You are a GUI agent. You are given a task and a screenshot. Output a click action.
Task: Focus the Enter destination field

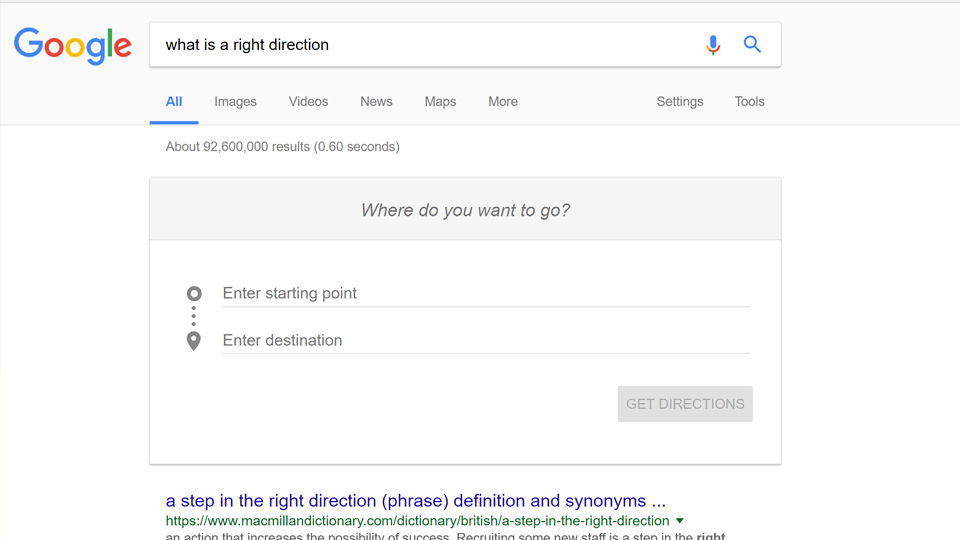pos(485,341)
